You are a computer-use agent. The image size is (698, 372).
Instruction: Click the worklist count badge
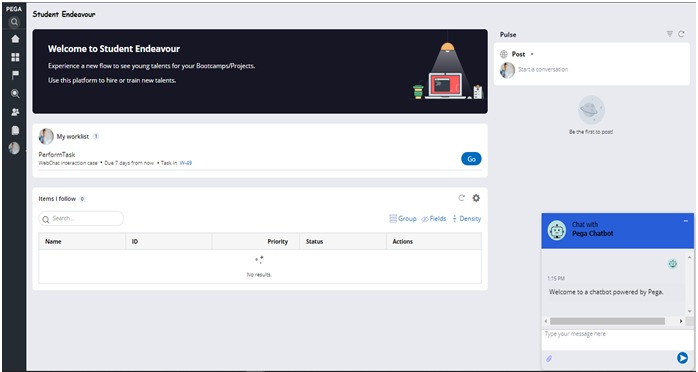tap(96, 137)
